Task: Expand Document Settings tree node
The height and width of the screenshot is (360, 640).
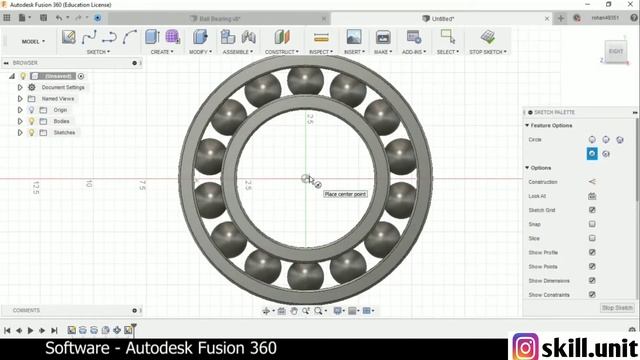Action: (x=20, y=87)
